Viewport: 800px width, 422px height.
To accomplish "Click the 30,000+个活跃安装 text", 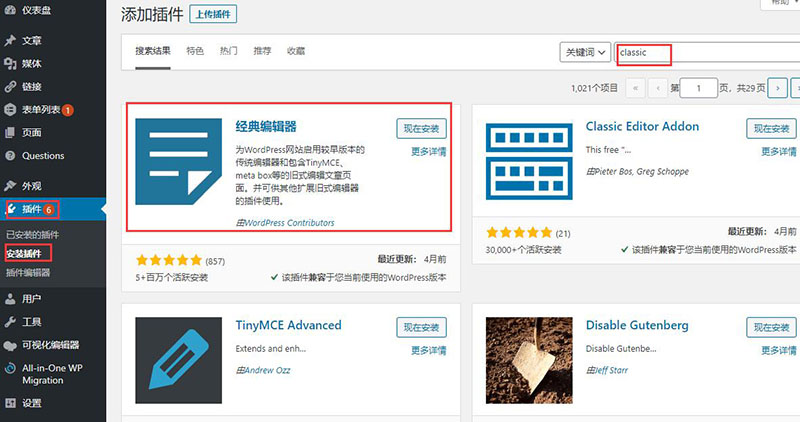I will pyautogui.click(x=523, y=250).
